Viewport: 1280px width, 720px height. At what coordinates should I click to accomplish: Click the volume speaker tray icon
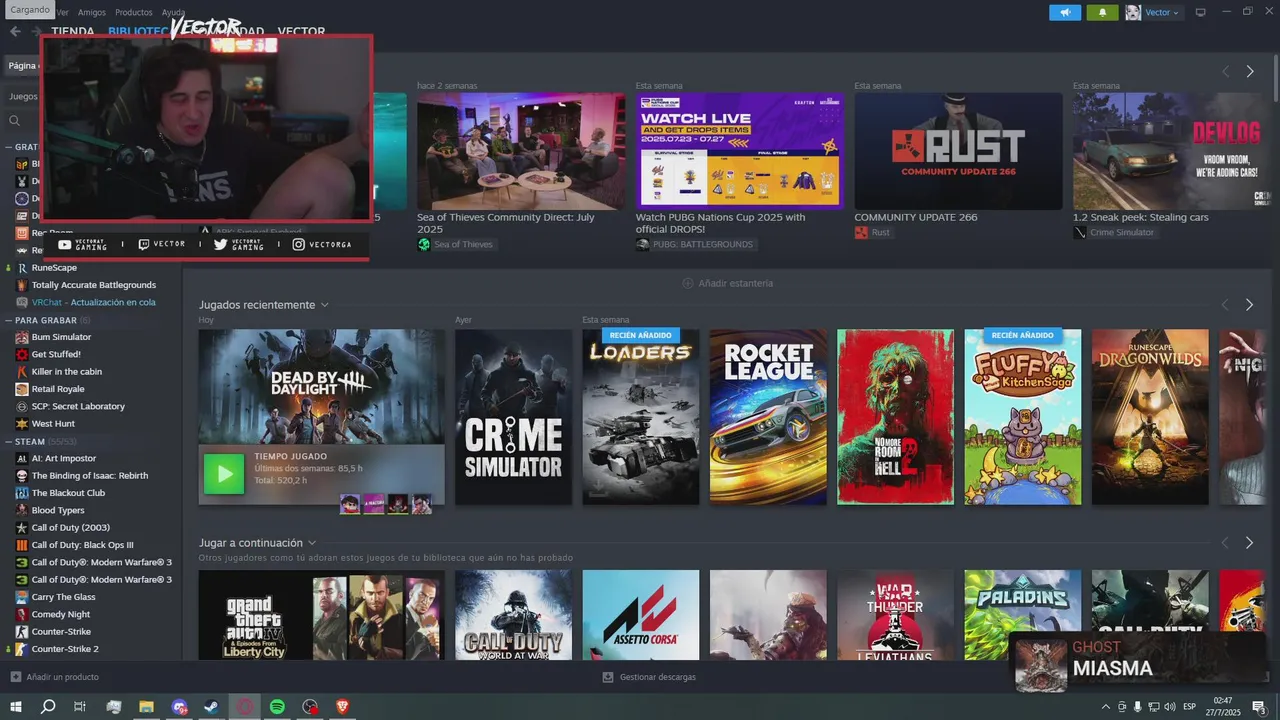[1170, 707]
